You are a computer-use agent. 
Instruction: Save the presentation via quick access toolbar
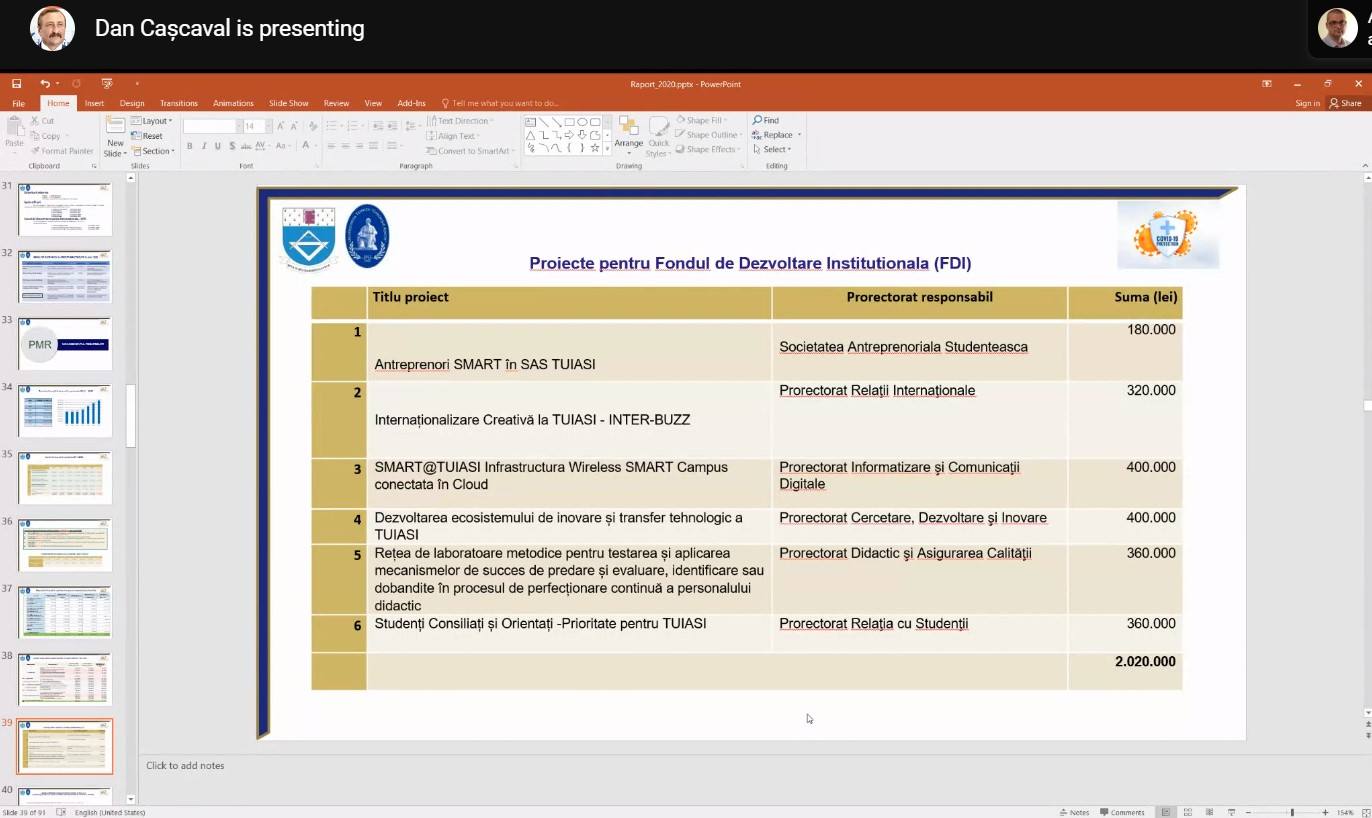[x=17, y=84]
